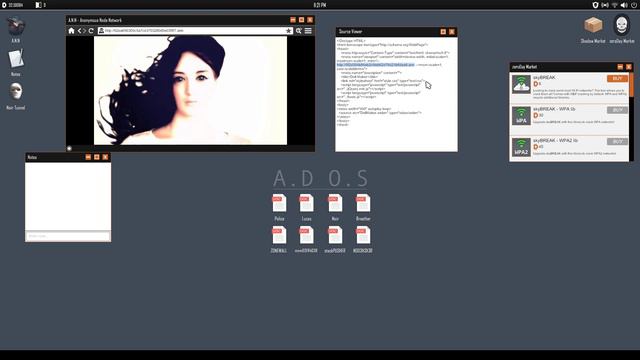Viewport: 640px width, 360px height.
Task: Click the DOSCoin balance icon at top-left
Action: [4, 5]
